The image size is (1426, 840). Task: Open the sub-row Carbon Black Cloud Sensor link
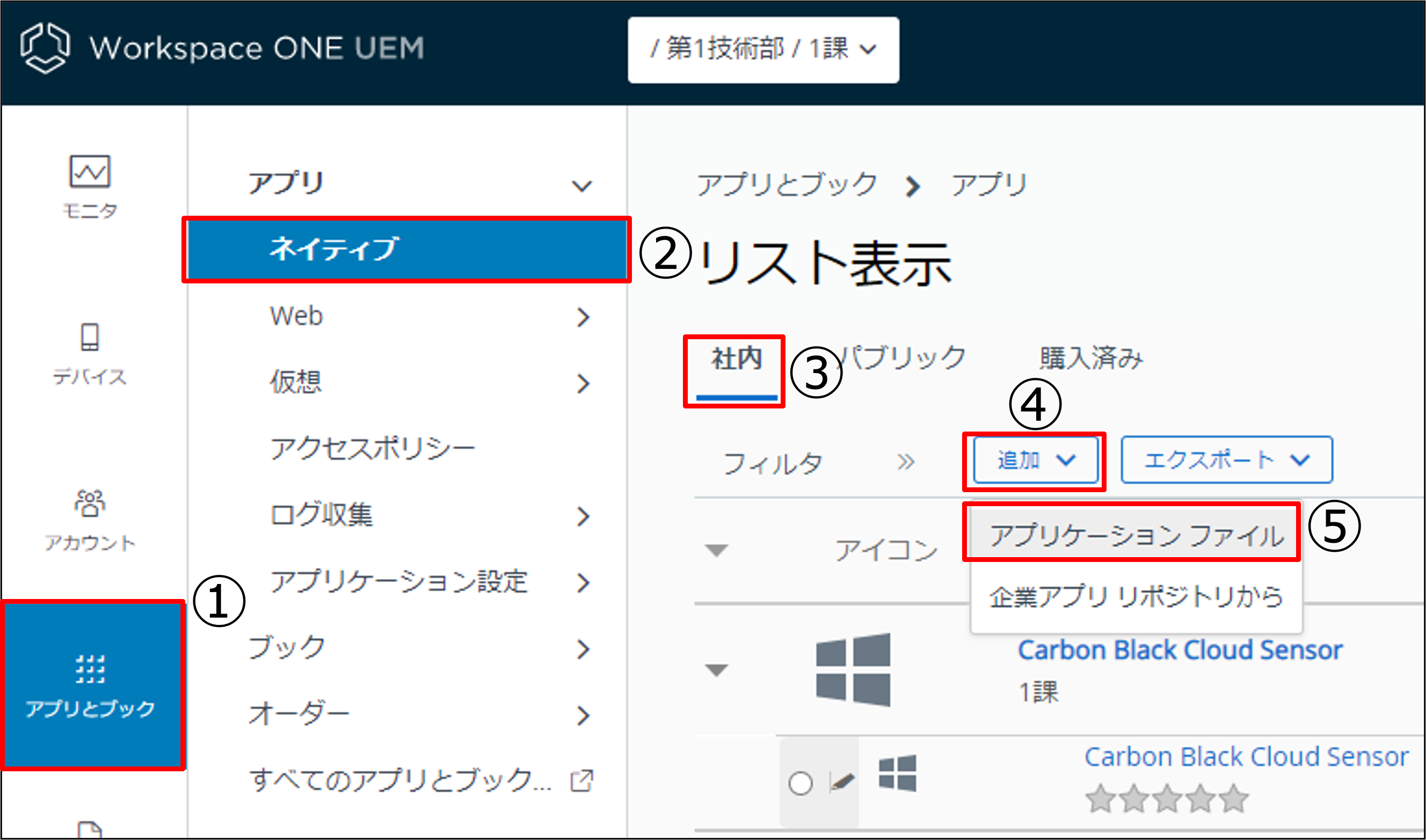pyautogui.click(x=1247, y=757)
